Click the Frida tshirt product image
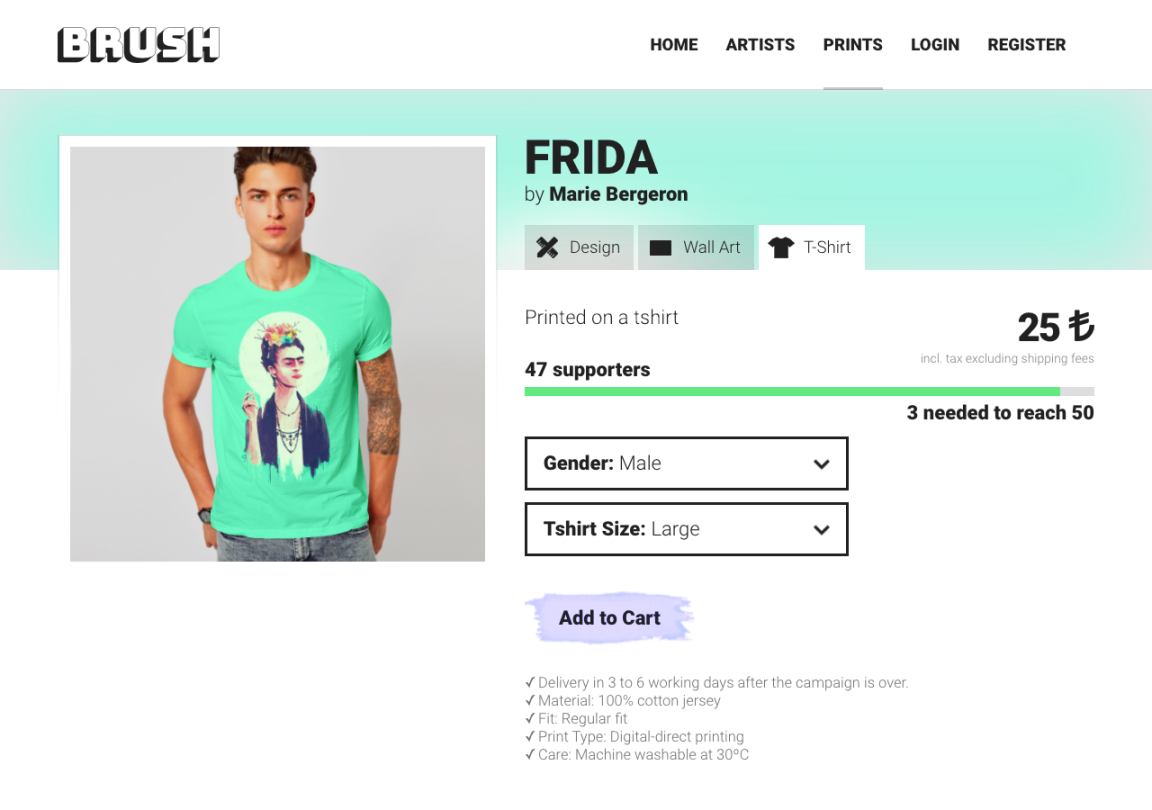This screenshot has width=1152, height=810. pos(278,354)
